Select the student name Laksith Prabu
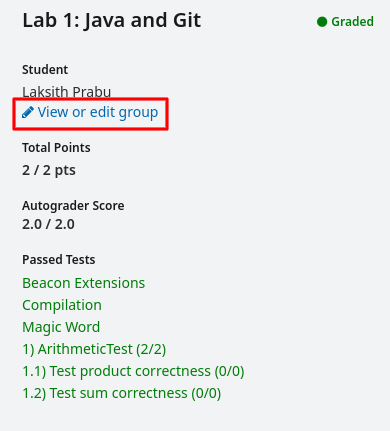The width and height of the screenshot is (390, 431). point(67,92)
